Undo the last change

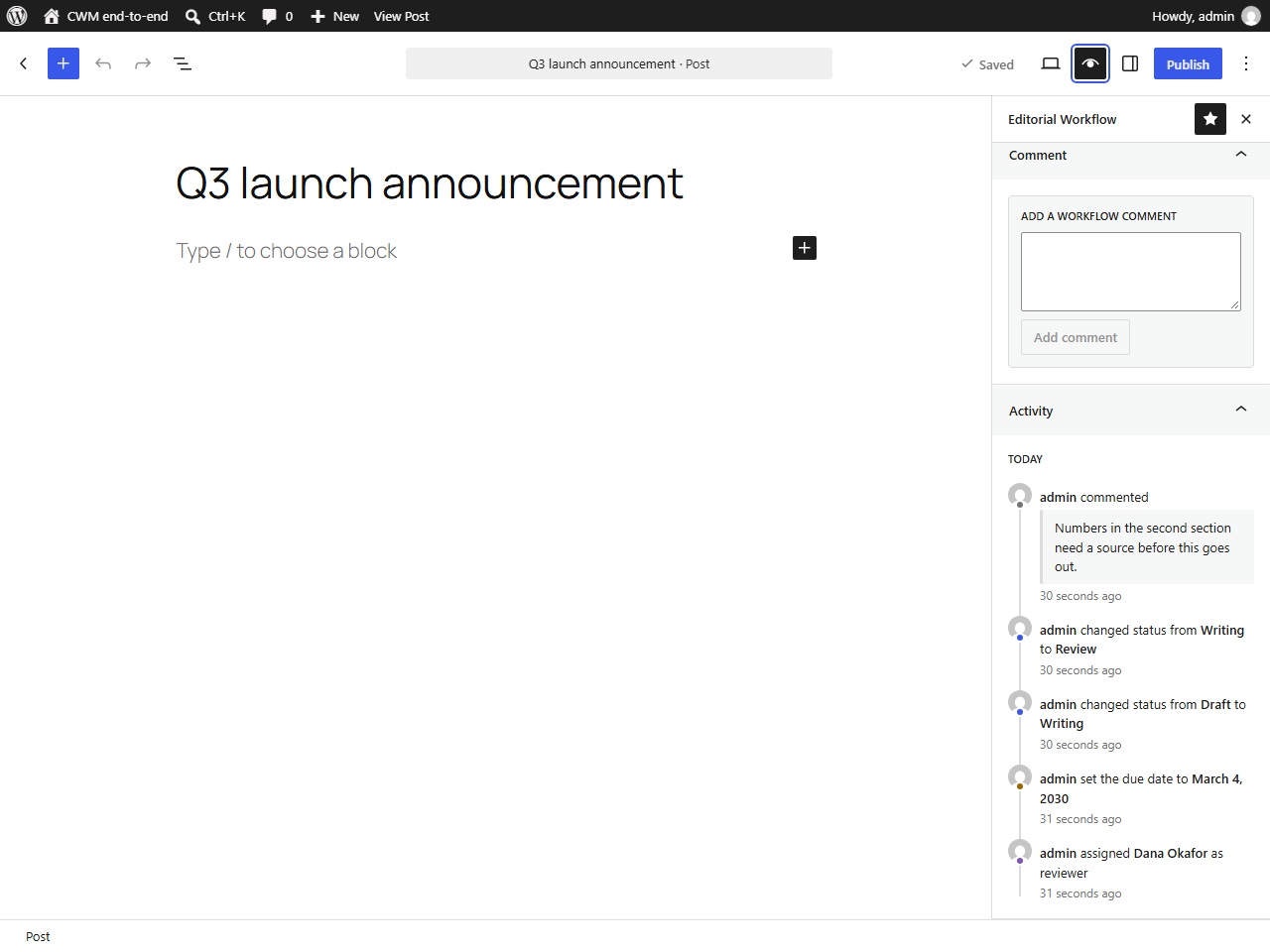coord(103,63)
